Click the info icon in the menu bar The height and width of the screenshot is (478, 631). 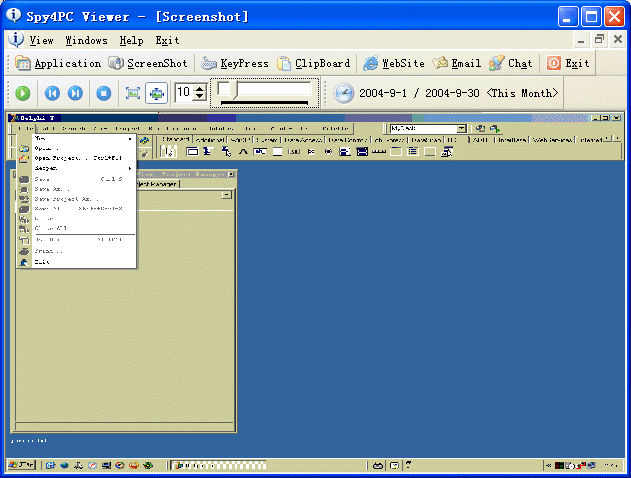tap(16, 39)
